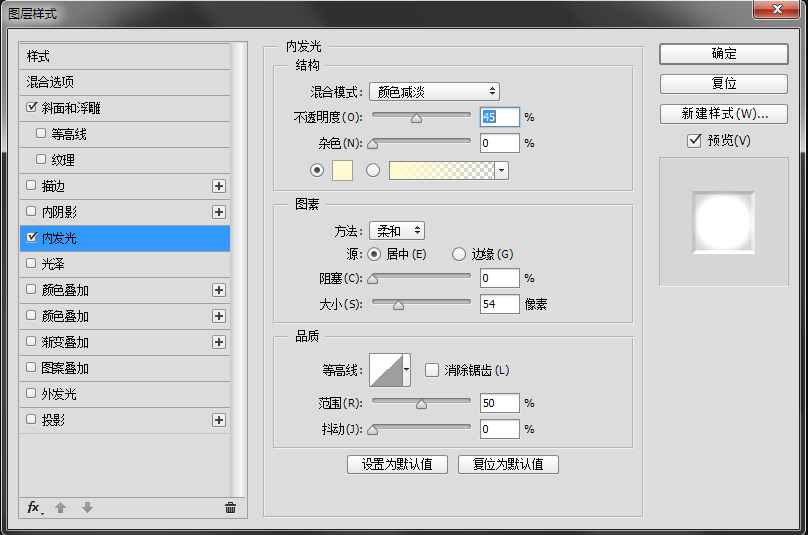Screen dimensions: 808x535
Task: Add another 内阴影 effect with plus icon
Action: tap(219, 212)
